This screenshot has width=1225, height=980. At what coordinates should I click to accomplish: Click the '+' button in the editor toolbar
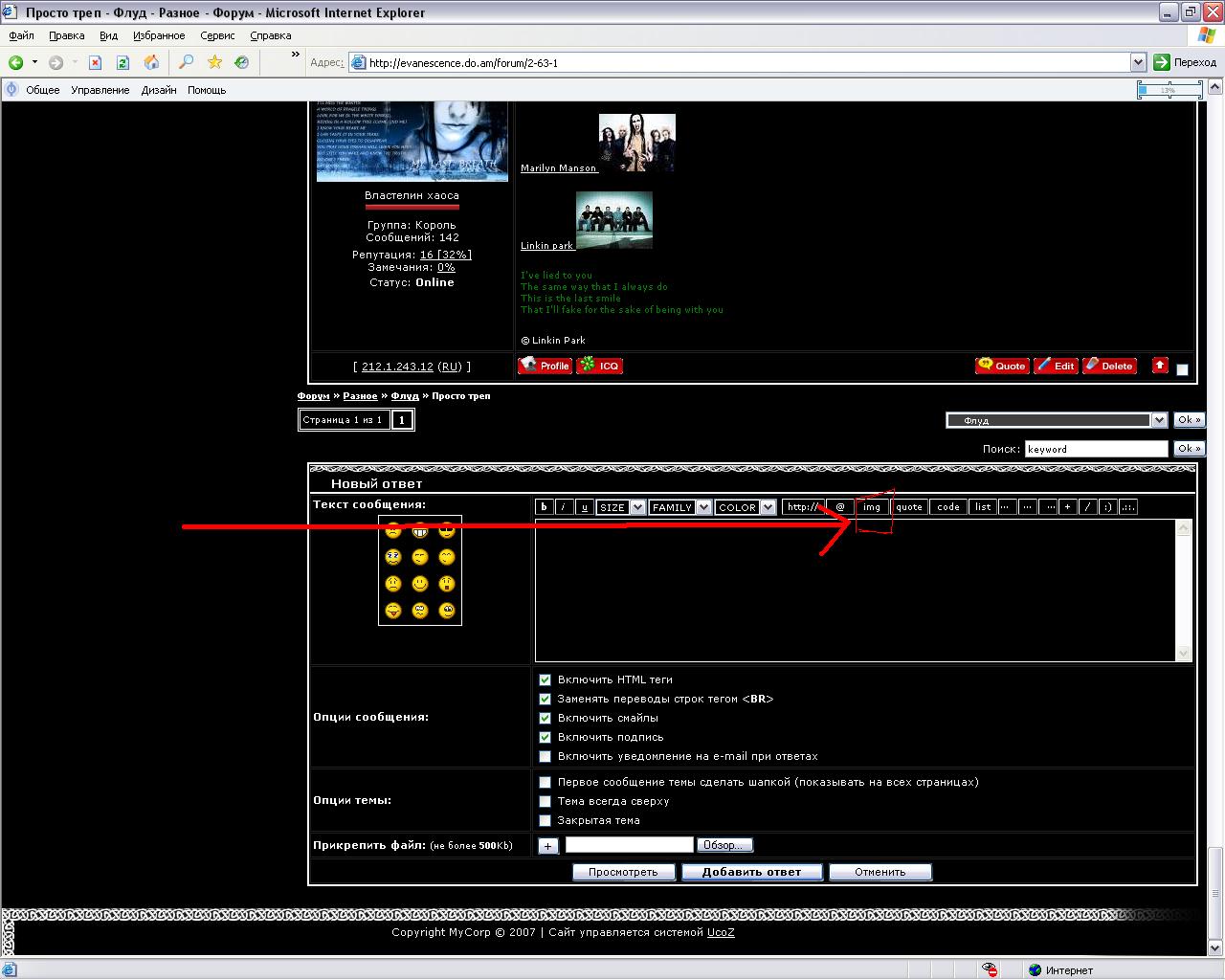click(1067, 507)
